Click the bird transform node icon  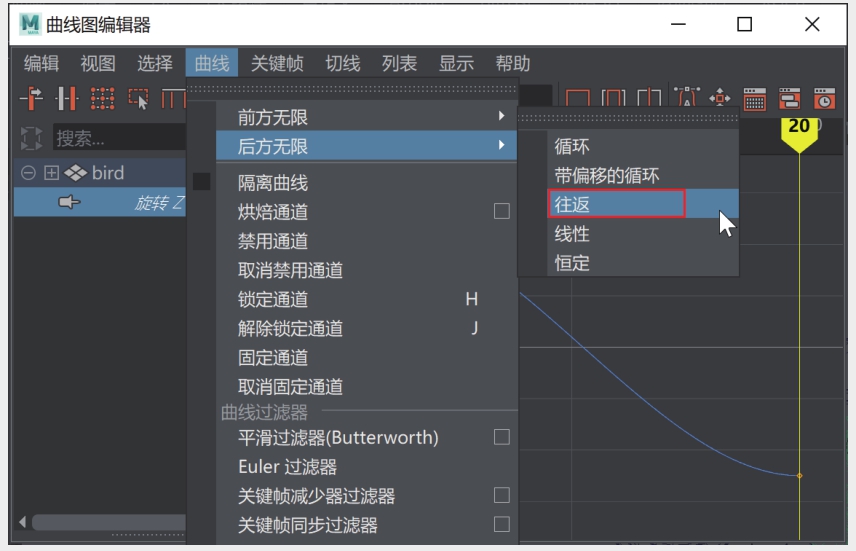coord(75,173)
